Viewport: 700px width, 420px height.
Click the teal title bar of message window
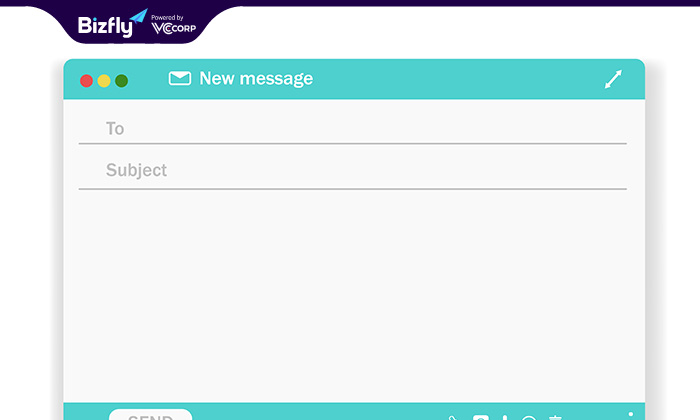(354, 79)
